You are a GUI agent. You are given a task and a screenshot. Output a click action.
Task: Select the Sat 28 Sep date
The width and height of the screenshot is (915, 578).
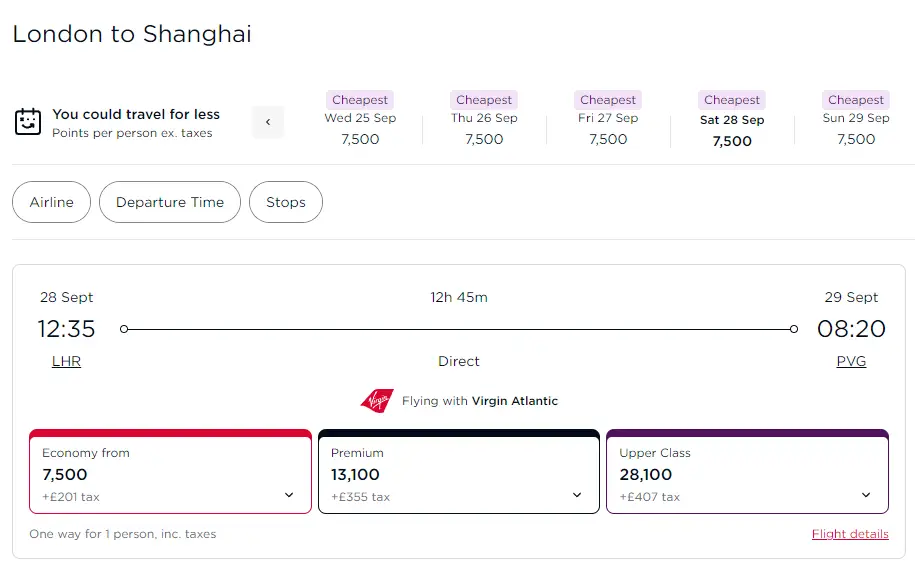point(732,120)
